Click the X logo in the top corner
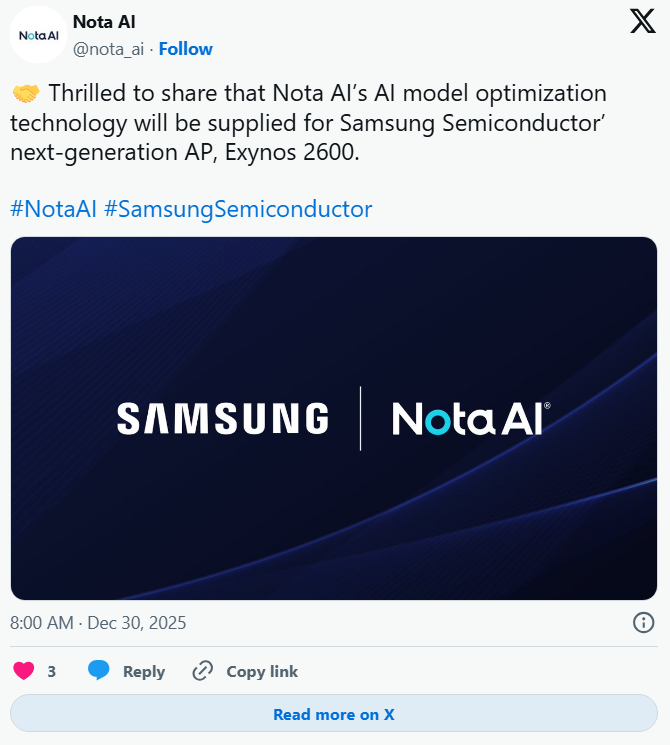Screen dimensions: 670x745 [x=643, y=22]
